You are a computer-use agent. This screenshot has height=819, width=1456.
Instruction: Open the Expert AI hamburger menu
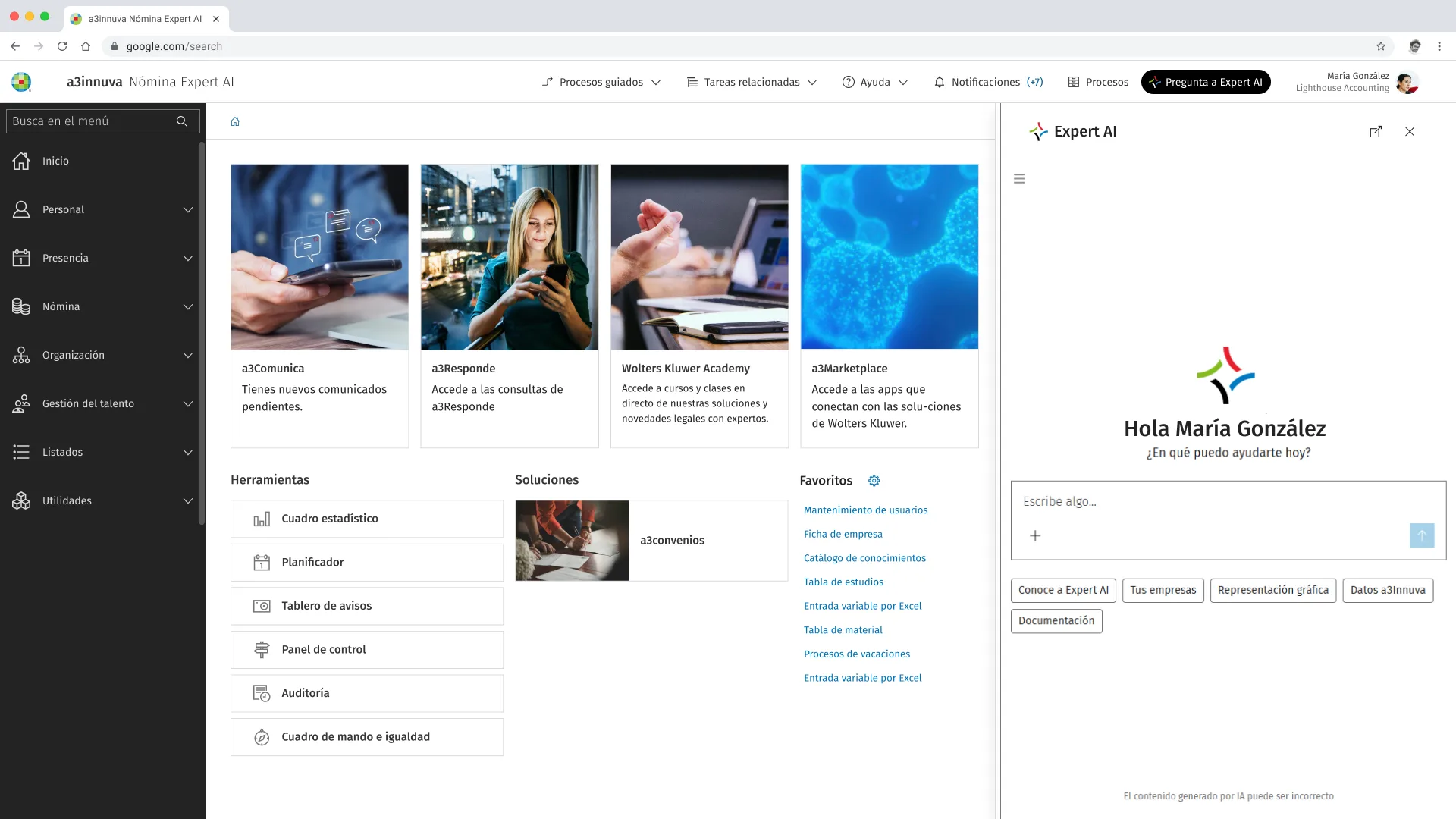[1019, 179]
